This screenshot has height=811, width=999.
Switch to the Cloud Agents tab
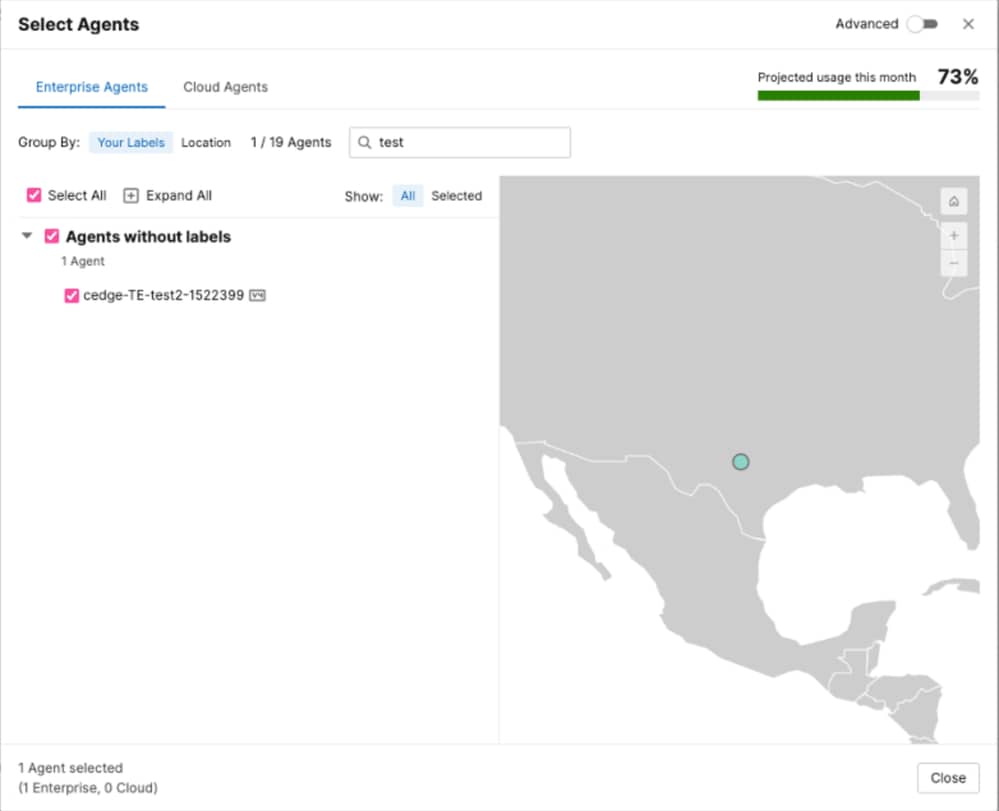[x=225, y=87]
